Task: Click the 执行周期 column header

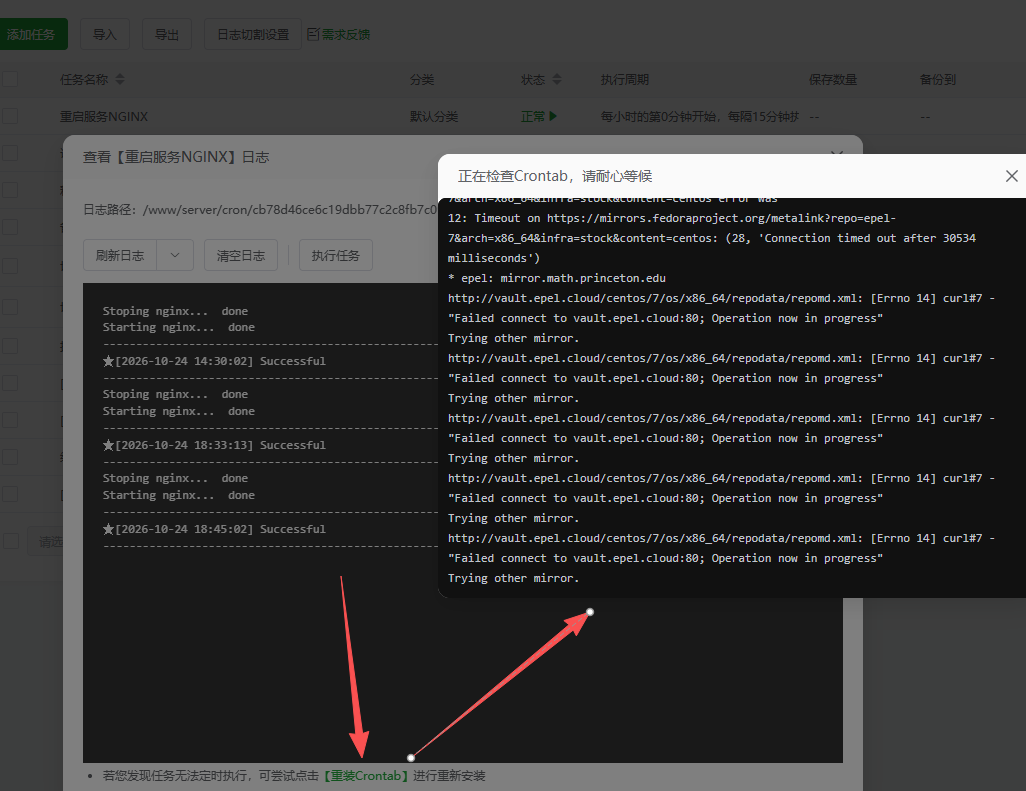Action: tap(625, 80)
